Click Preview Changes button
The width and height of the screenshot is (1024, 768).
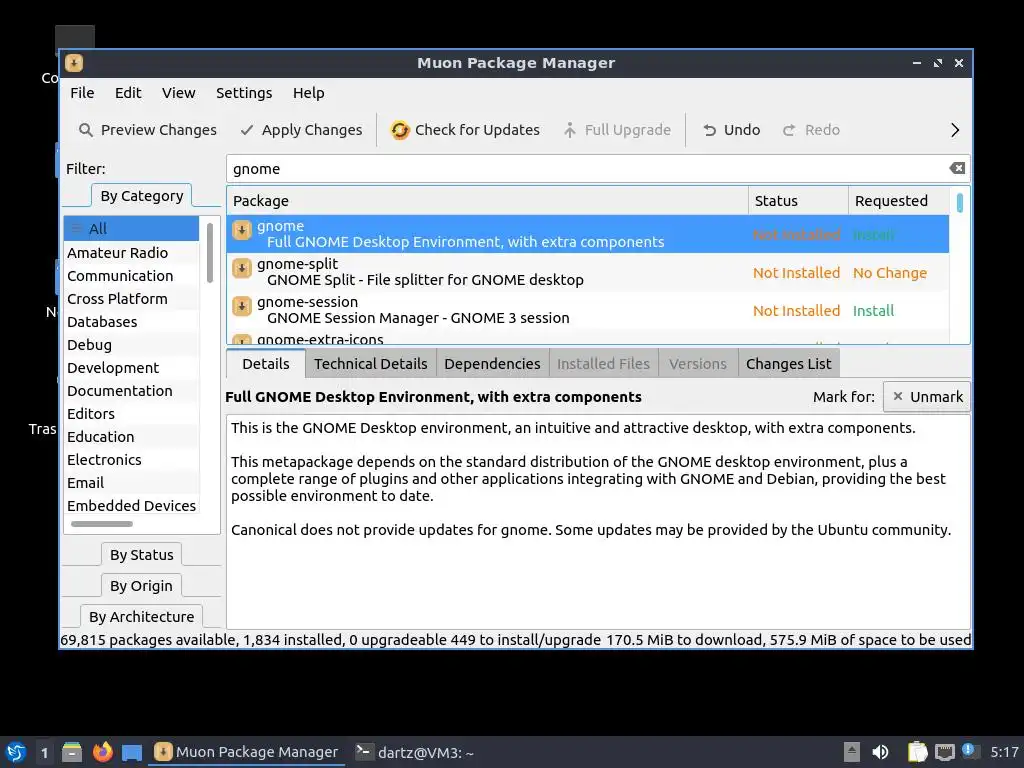point(148,130)
